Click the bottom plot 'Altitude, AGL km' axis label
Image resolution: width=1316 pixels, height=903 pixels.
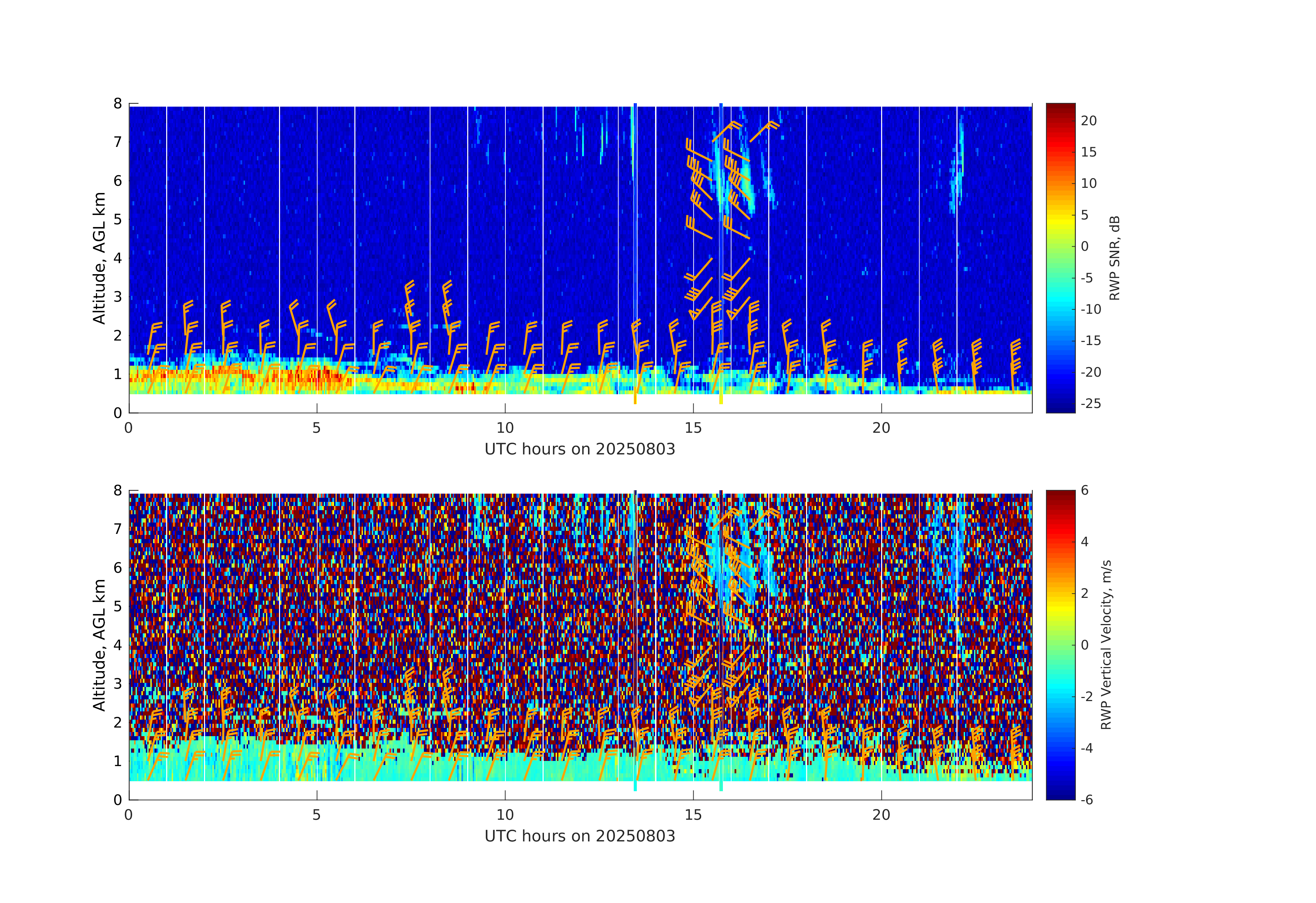click(99, 645)
